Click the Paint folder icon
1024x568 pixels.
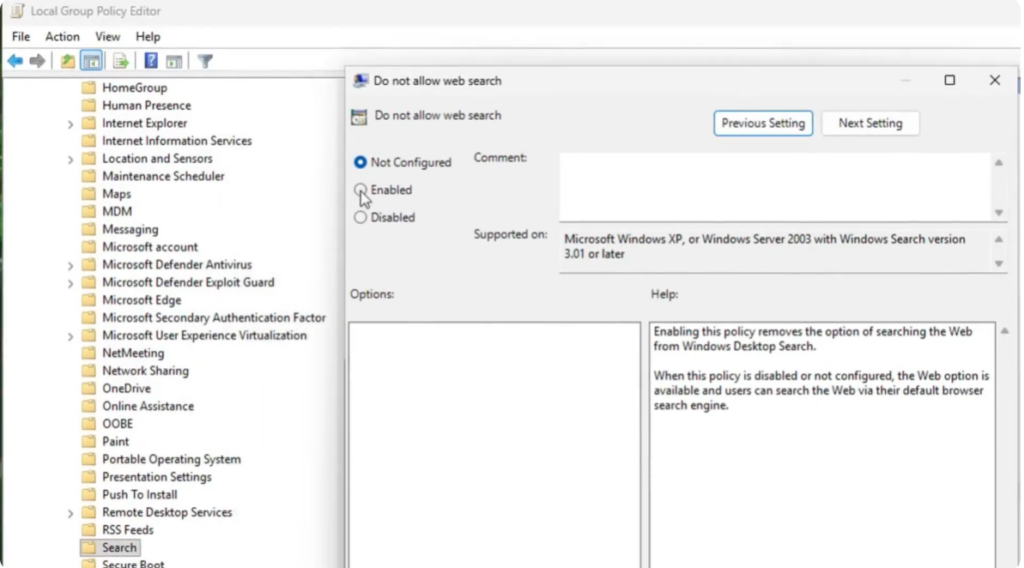tap(89, 441)
